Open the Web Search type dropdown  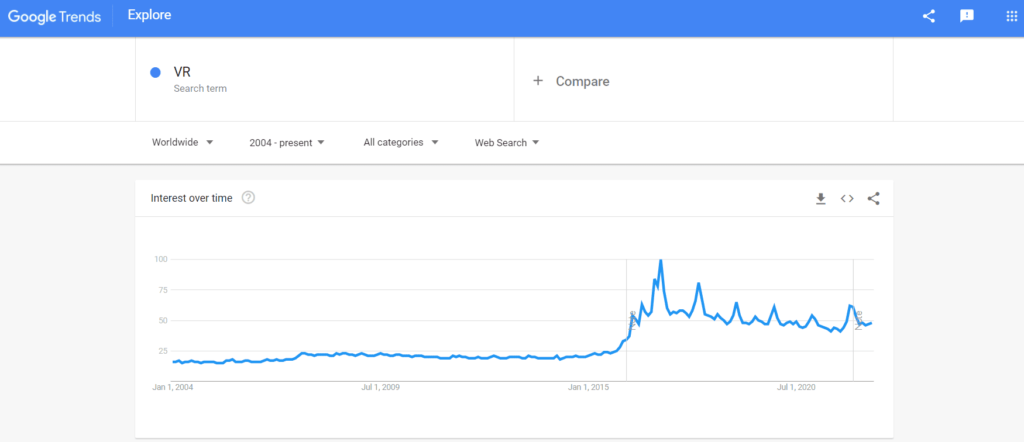point(507,142)
